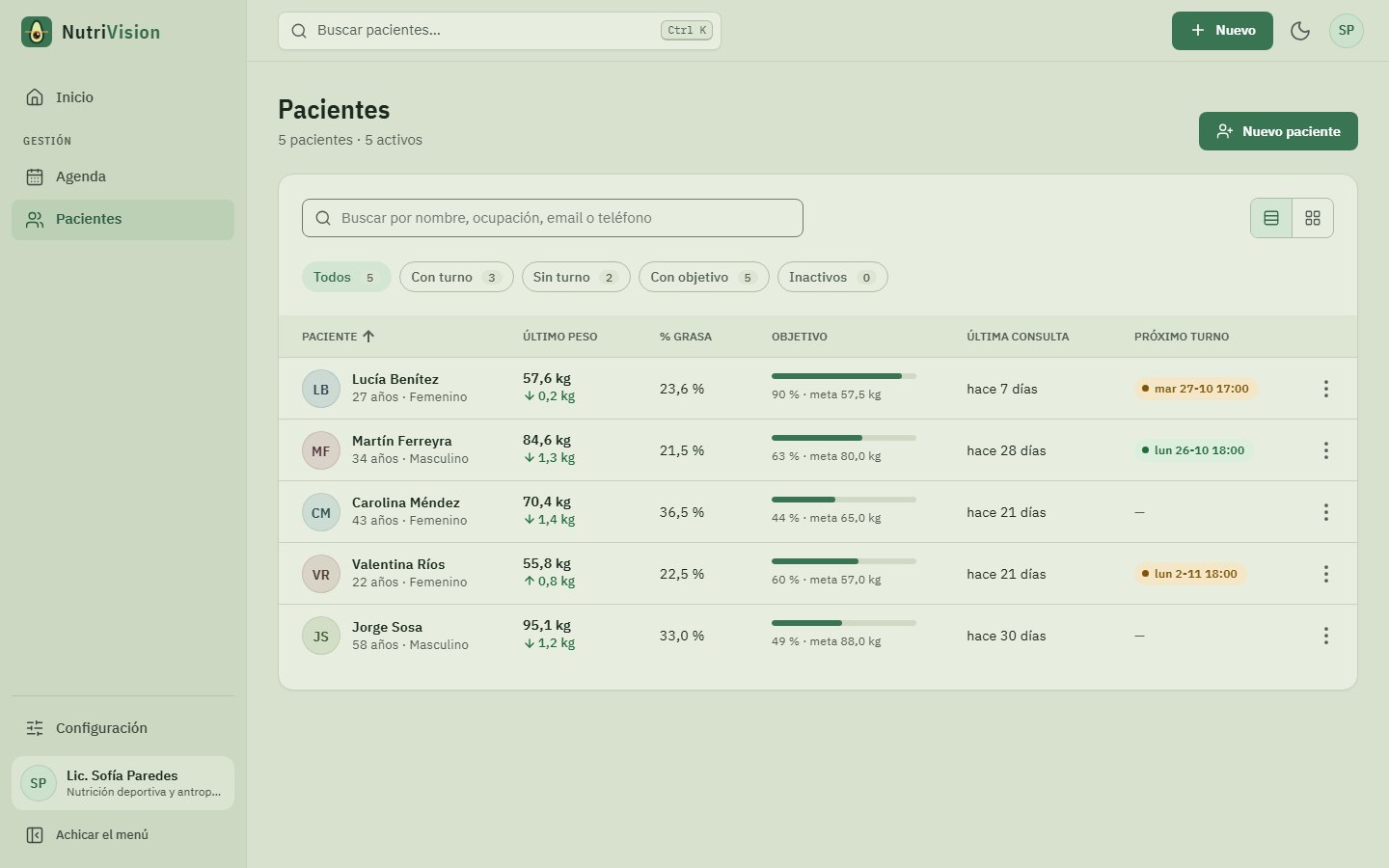Open the mar 27-10 17:00 appointment badge
This screenshot has width=1389, height=868.
coord(1196,389)
